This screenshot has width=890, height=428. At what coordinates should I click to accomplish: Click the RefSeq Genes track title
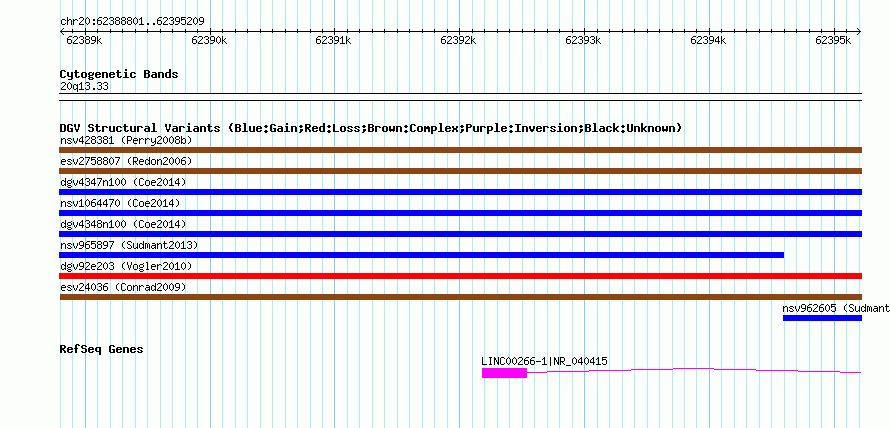point(101,349)
